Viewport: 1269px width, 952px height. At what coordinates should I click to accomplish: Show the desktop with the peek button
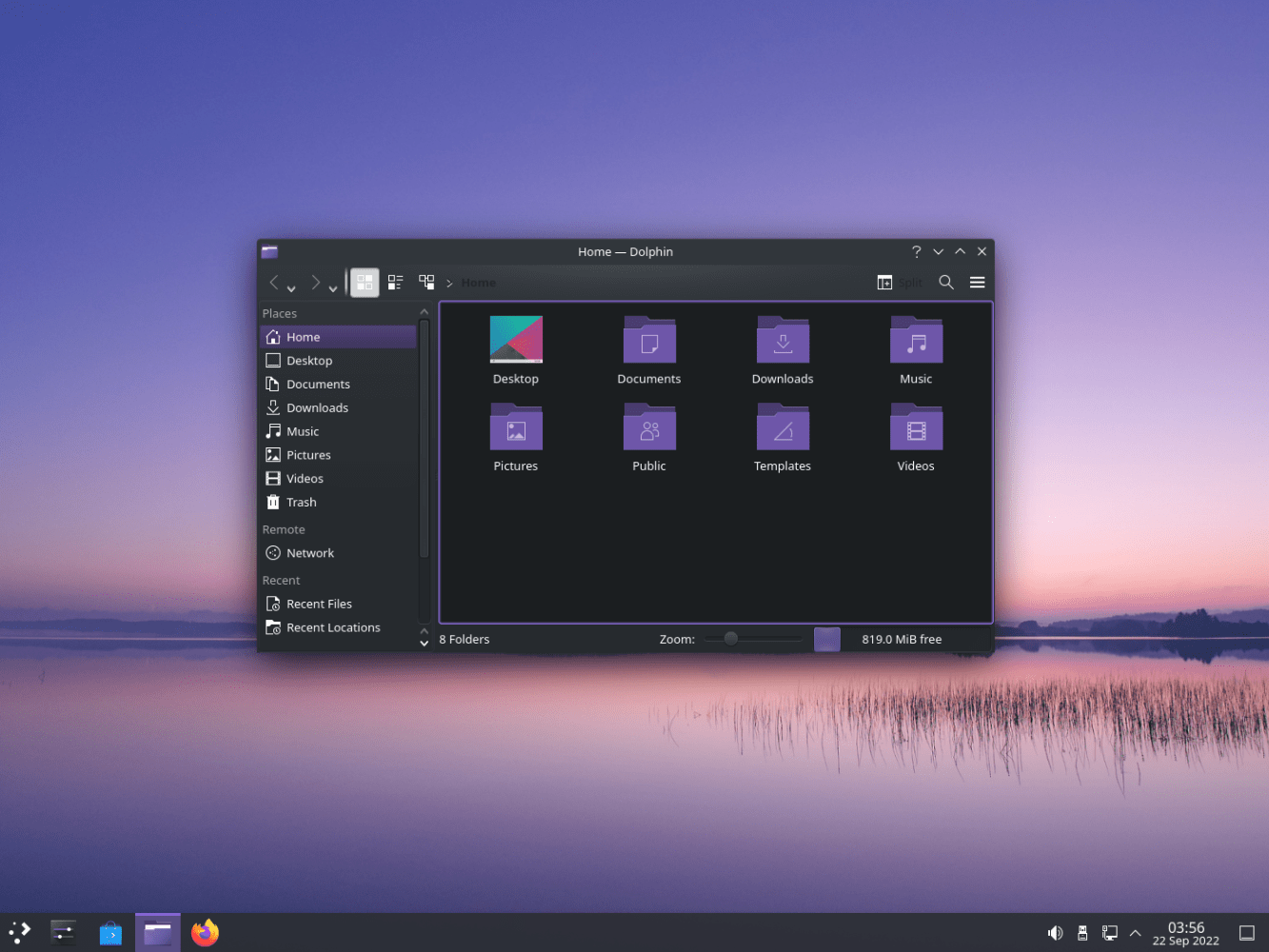(x=1249, y=932)
